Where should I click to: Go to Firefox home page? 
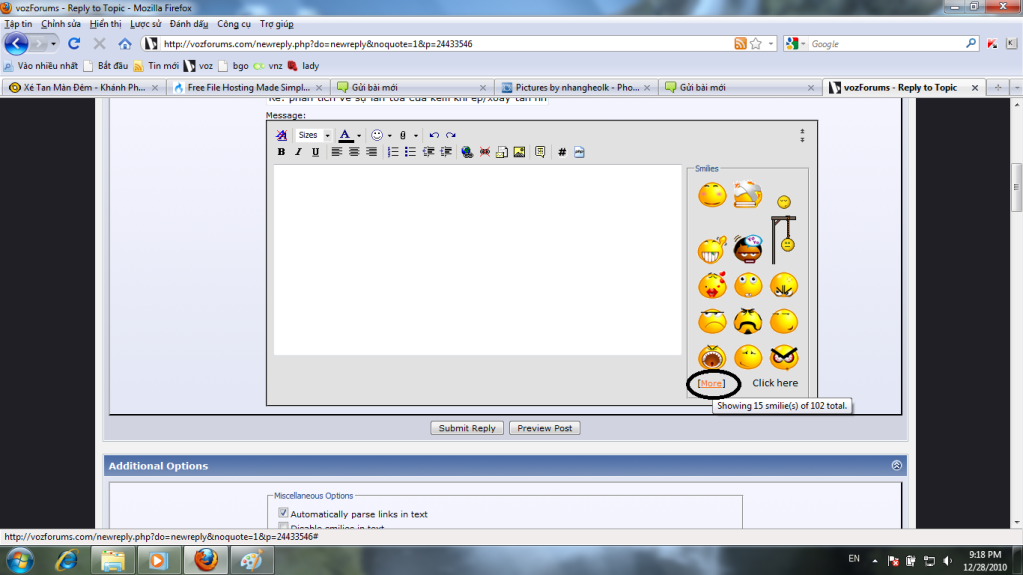pos(125,44)
